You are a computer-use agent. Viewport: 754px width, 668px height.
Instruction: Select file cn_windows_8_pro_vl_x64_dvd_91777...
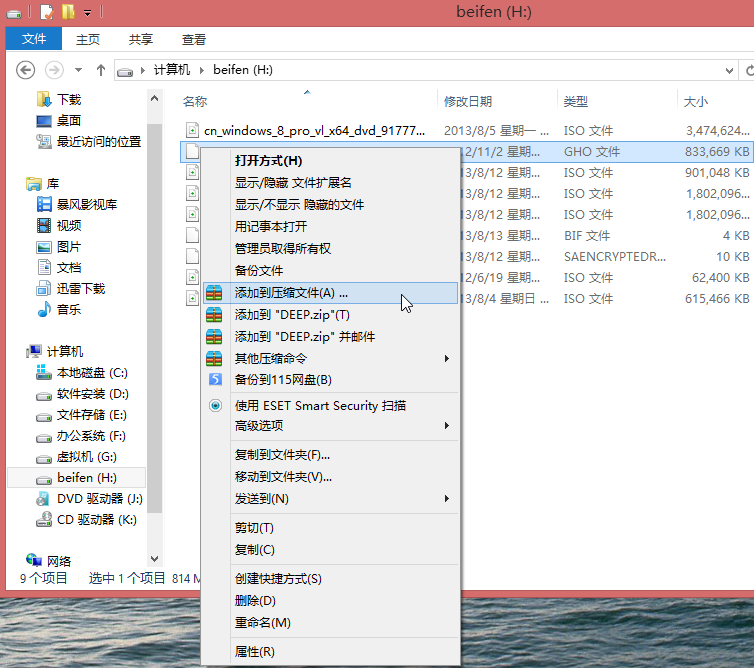[x=314, y=130]
